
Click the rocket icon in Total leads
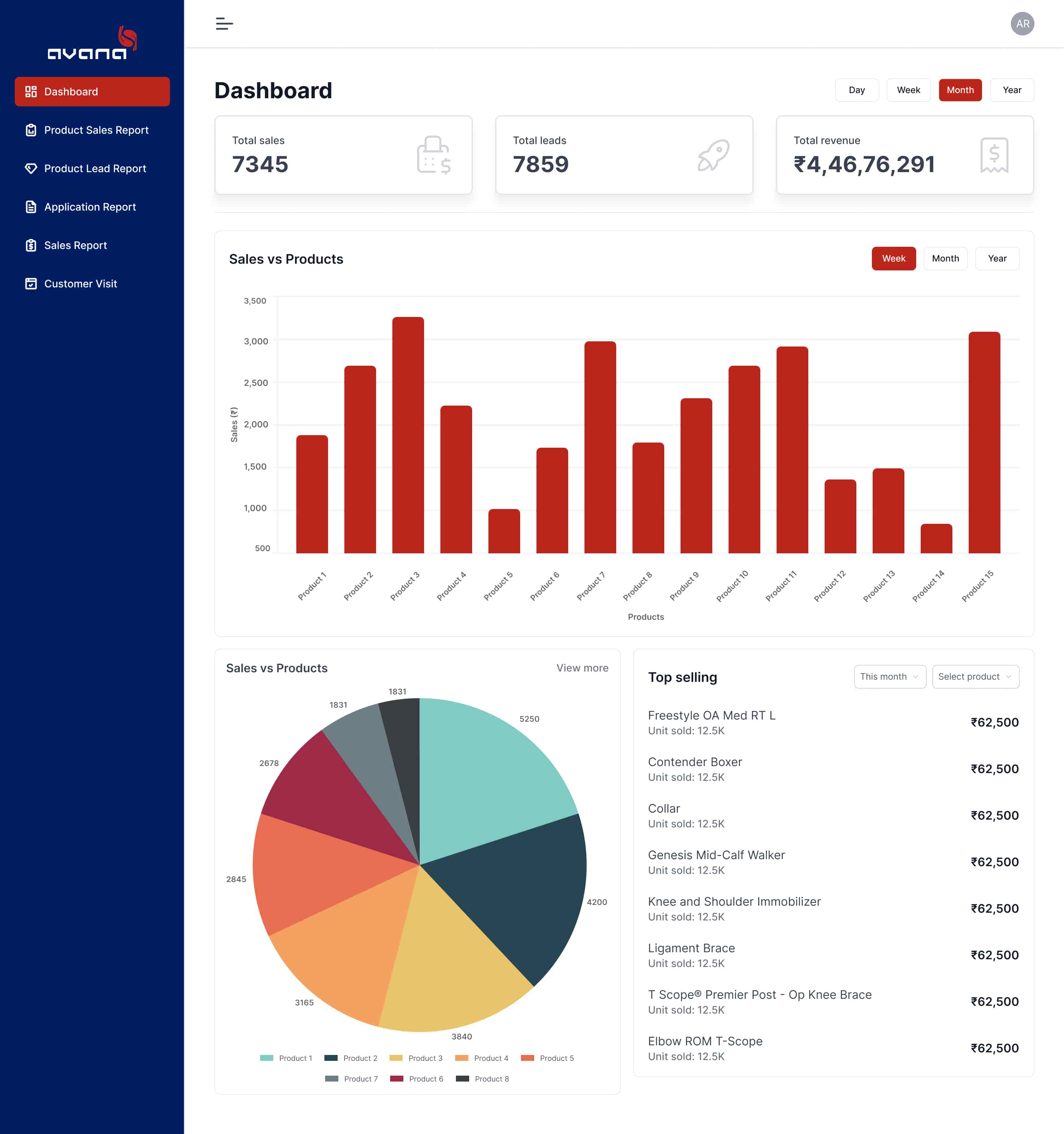coord(713,155)
